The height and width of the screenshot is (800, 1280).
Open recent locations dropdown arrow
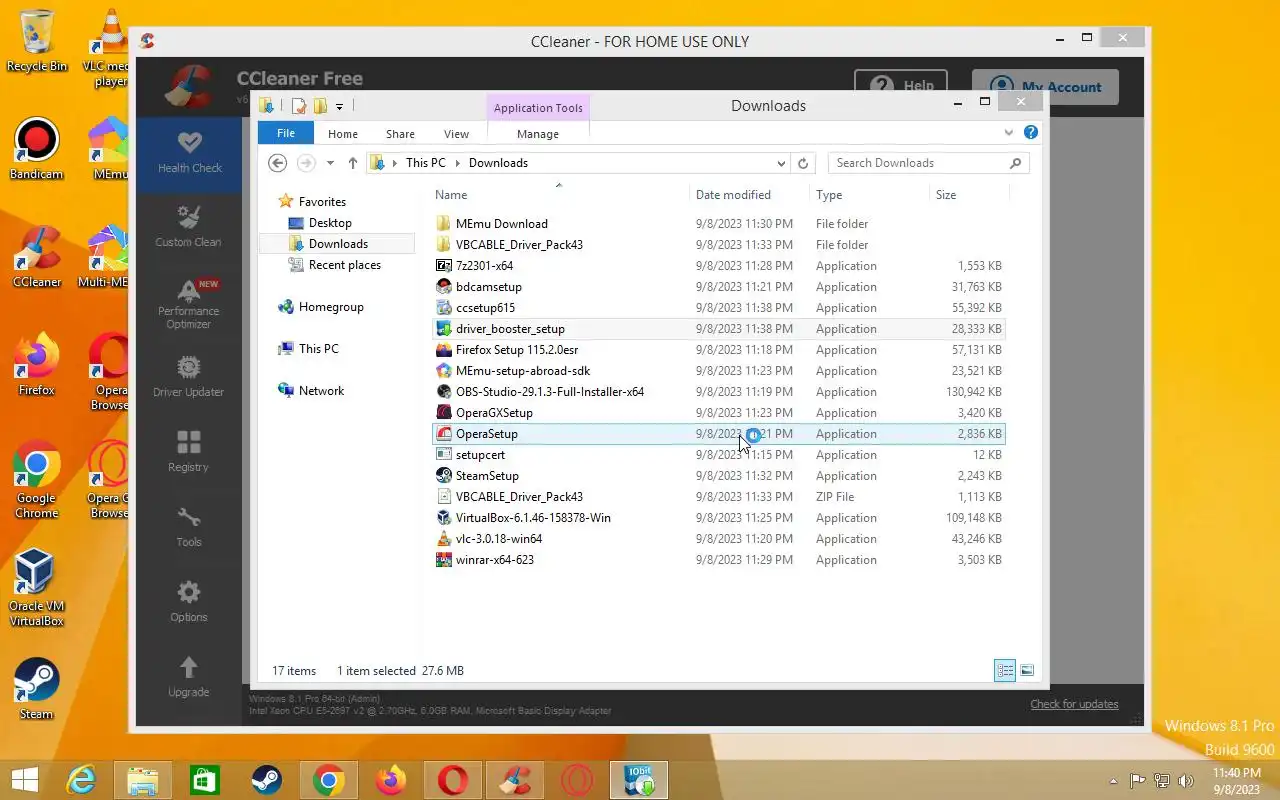[x=330, y=163]
